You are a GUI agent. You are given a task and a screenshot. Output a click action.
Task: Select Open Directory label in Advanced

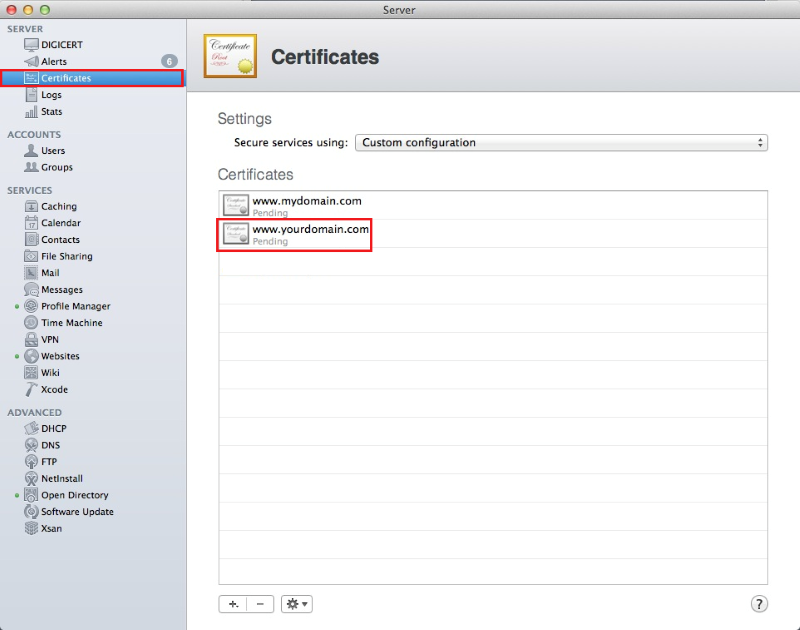pos(75,495)
